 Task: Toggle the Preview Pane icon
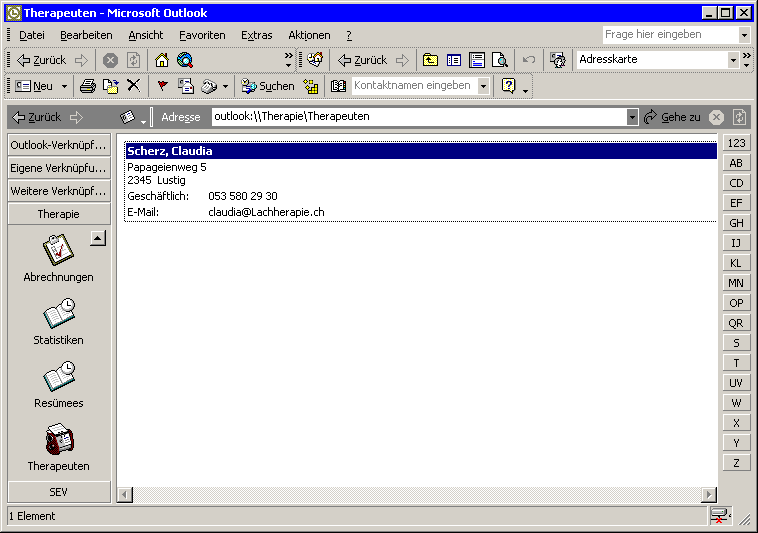tap(477, 60)
